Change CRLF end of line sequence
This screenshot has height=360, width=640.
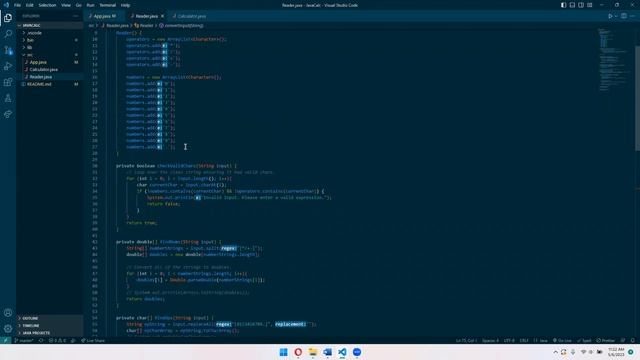[524, 340]
